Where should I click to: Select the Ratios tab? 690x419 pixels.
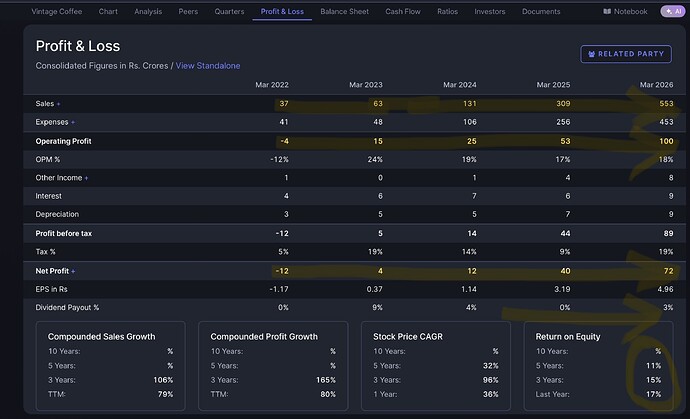pos(448,11)
